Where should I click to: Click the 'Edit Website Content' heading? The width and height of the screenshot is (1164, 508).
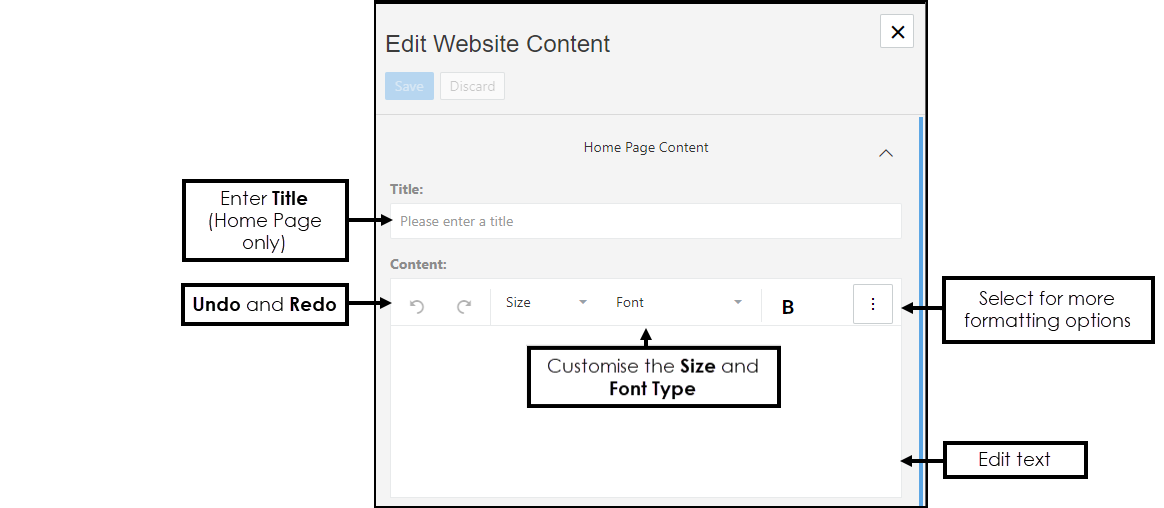pos(497,44)
